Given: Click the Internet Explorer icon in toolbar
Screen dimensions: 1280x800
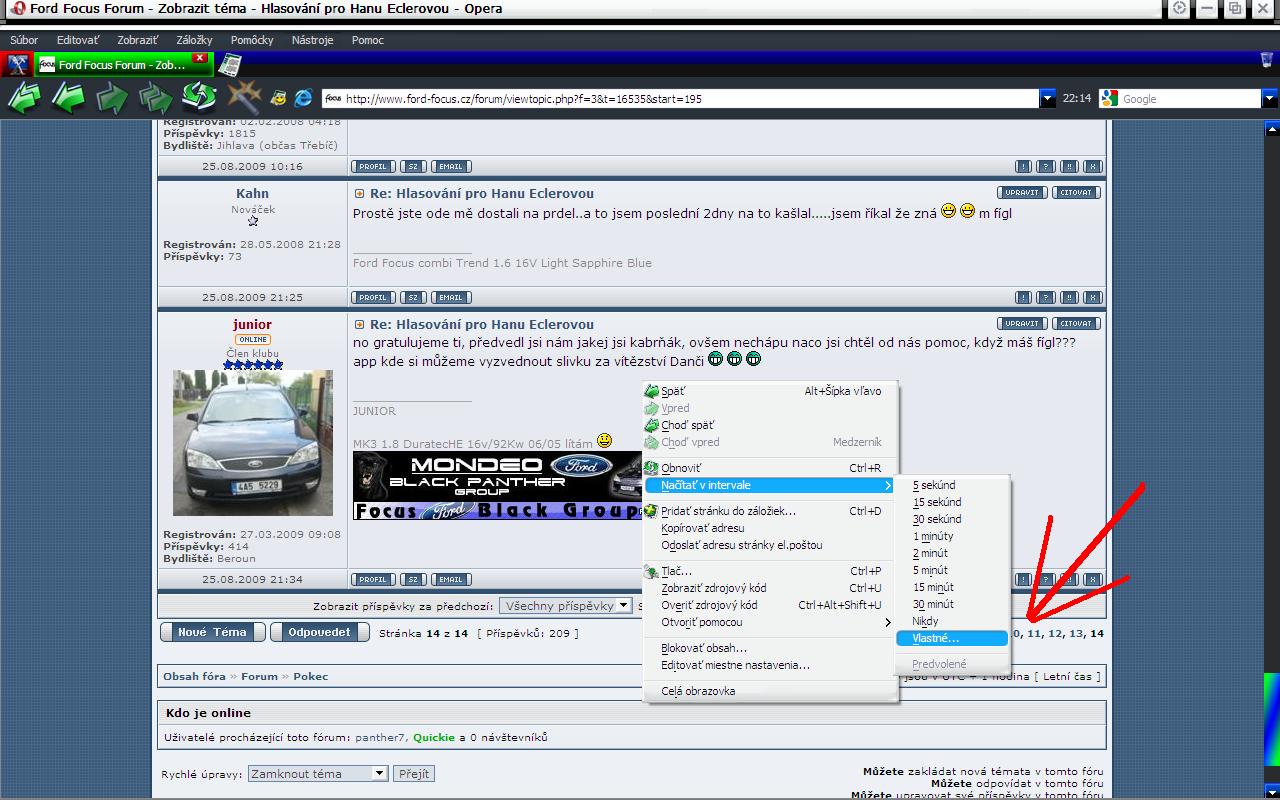Looking at the screenshot, I should [x=303, y=98].
